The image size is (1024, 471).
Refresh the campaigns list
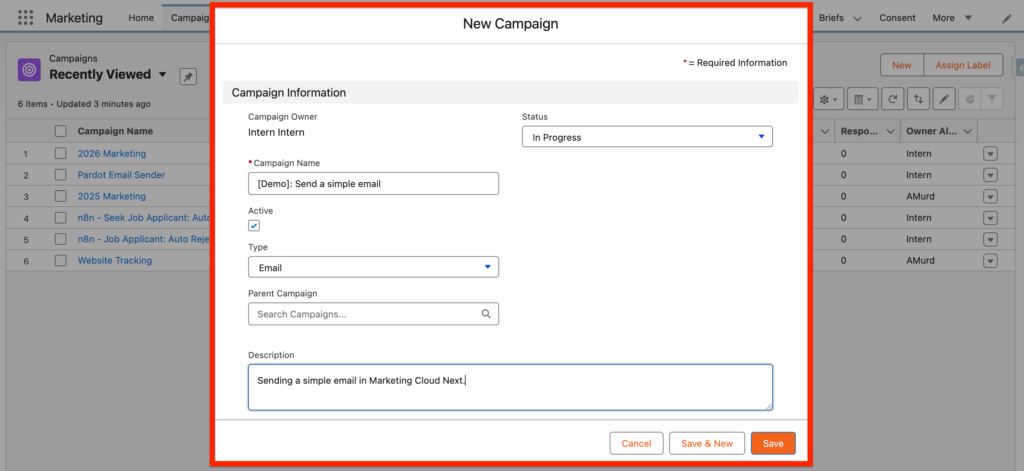[x=891, y=99]
